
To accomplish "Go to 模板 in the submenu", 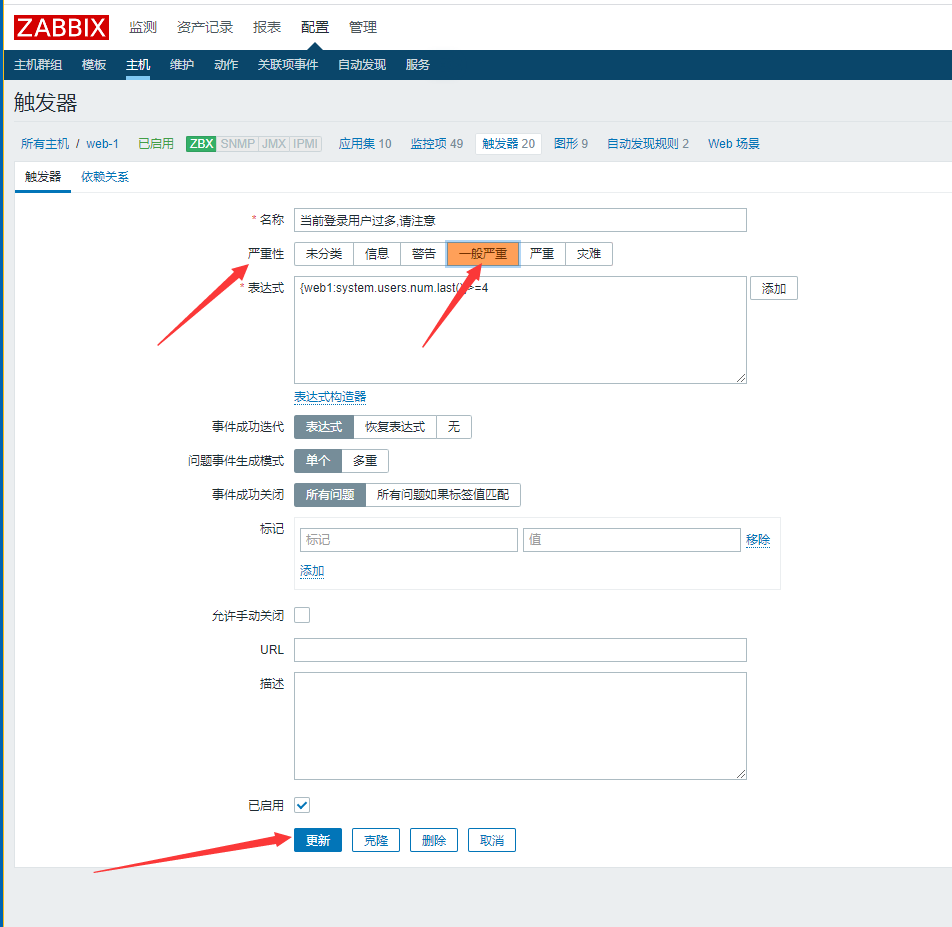I will point(94,65).
